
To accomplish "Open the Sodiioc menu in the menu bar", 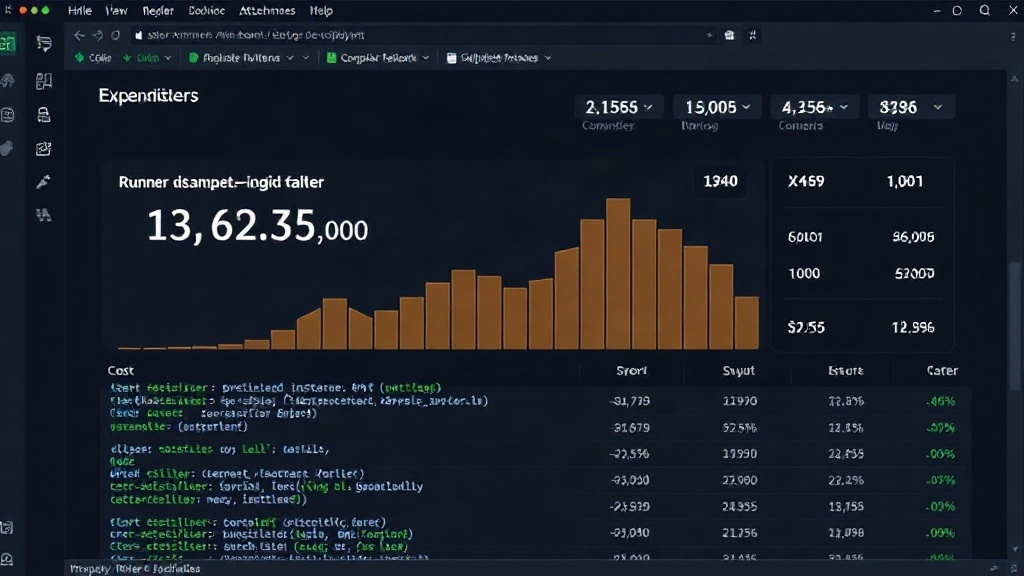I will tap(206, 10).
